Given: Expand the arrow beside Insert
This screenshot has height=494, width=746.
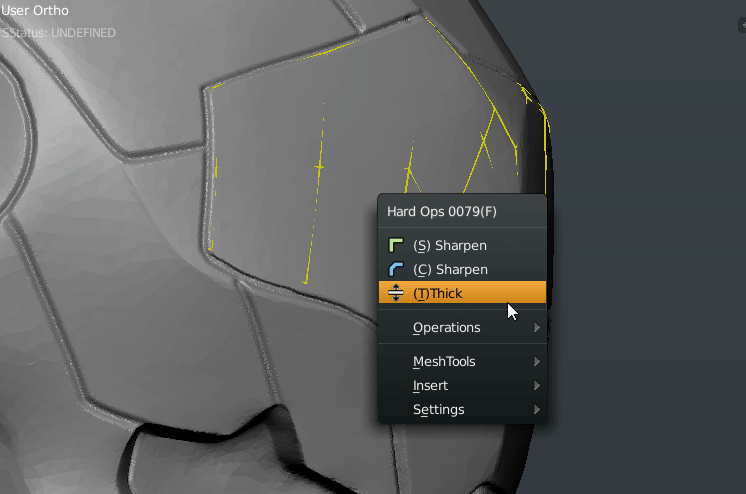Looking at the screenshot, I should pyautogui.click(x=537, y=385).
